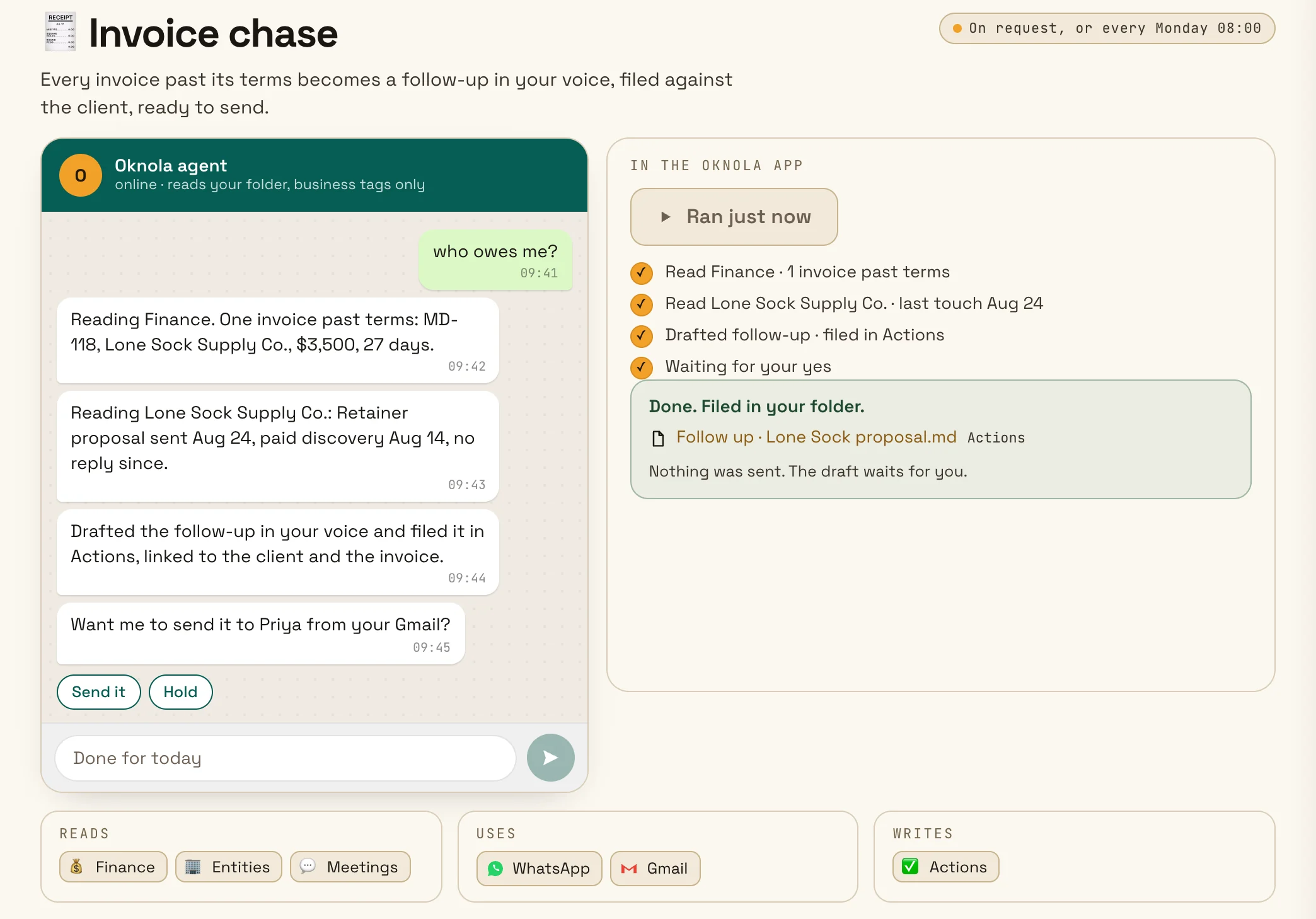
Task: Select the Gmail uses chip label
Action: pyautogui.click(x=667, y=869)
